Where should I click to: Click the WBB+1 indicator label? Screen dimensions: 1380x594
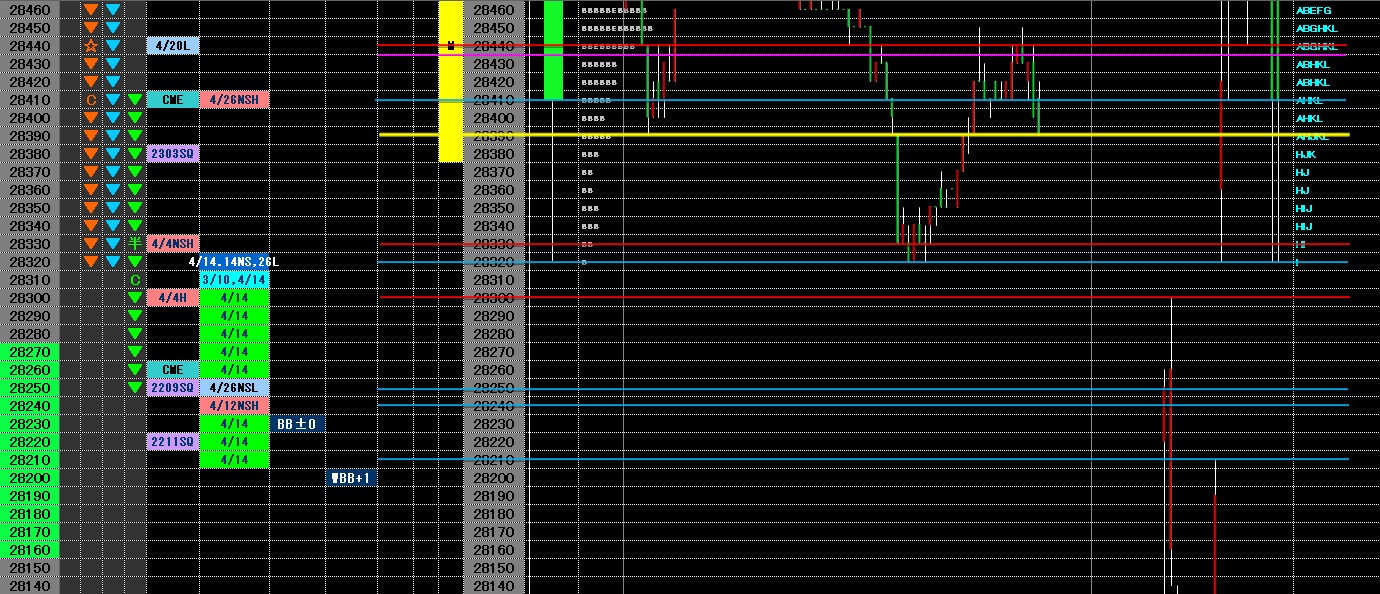point(351,478)
